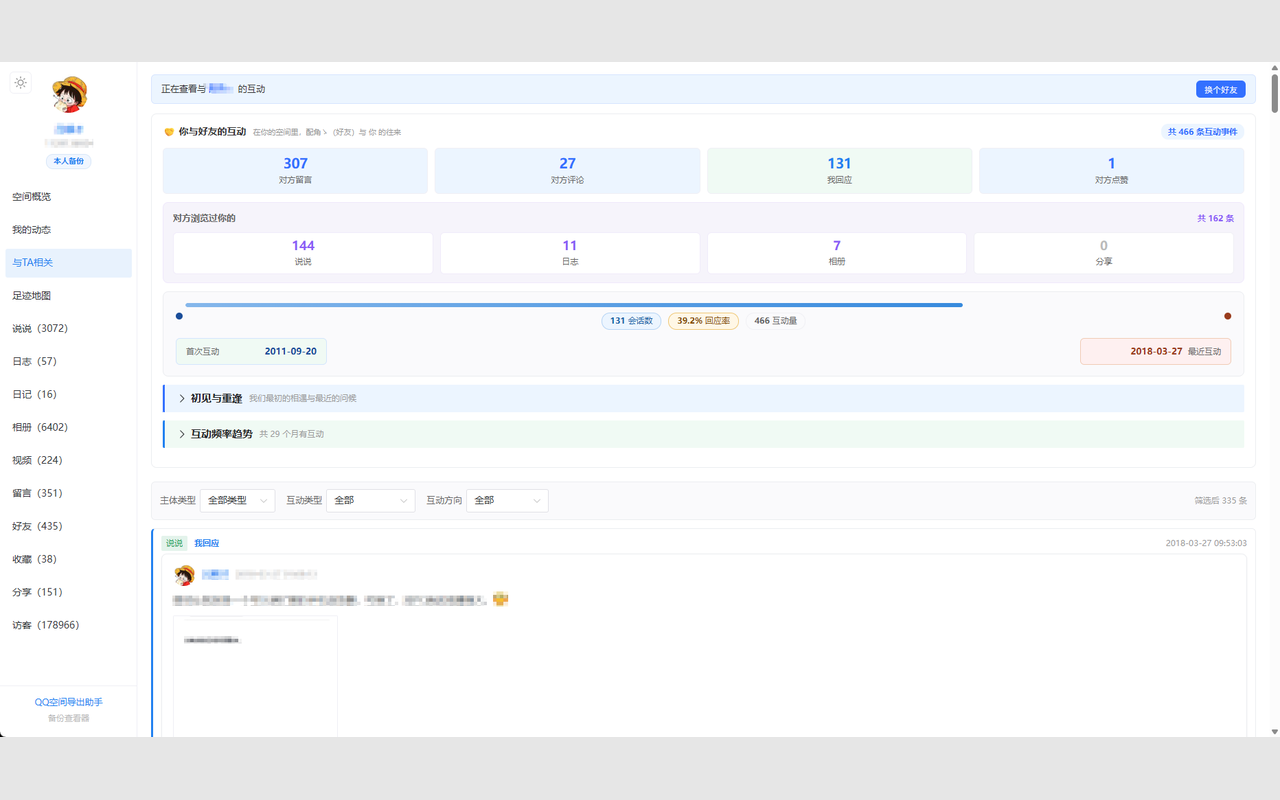The height and width of the screenshot is (800, 1280).
Task: Open 相册 (6402) in the sidebar
Action: pyautogui.click(x=68, y=427)
